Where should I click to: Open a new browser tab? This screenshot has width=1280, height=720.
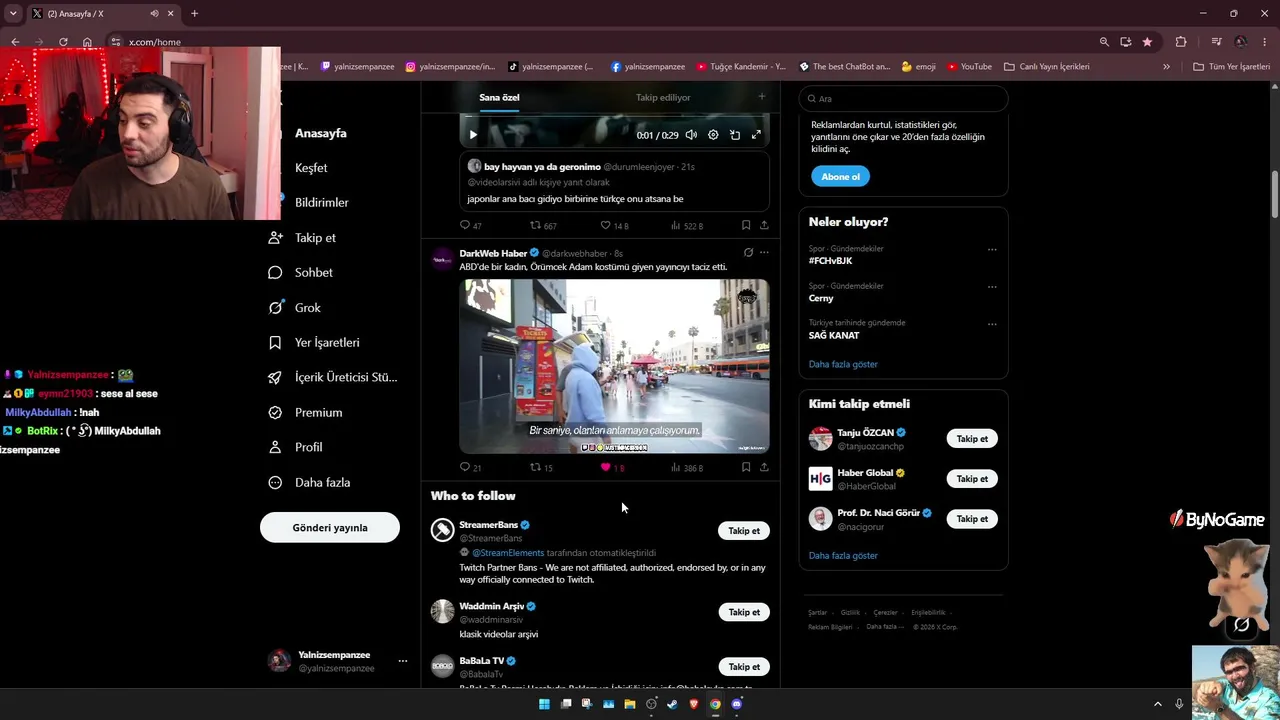click(194, 14)
